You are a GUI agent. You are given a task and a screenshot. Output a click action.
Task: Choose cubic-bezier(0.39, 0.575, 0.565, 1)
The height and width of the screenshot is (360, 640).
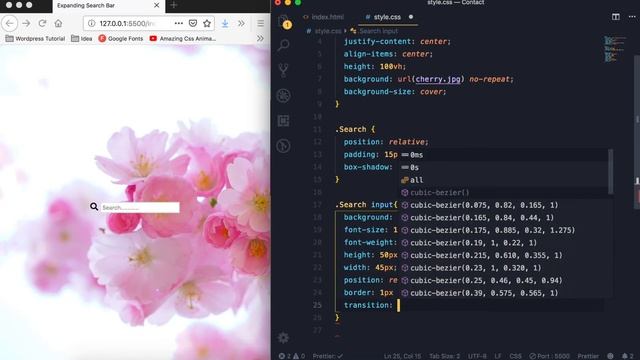504,293
